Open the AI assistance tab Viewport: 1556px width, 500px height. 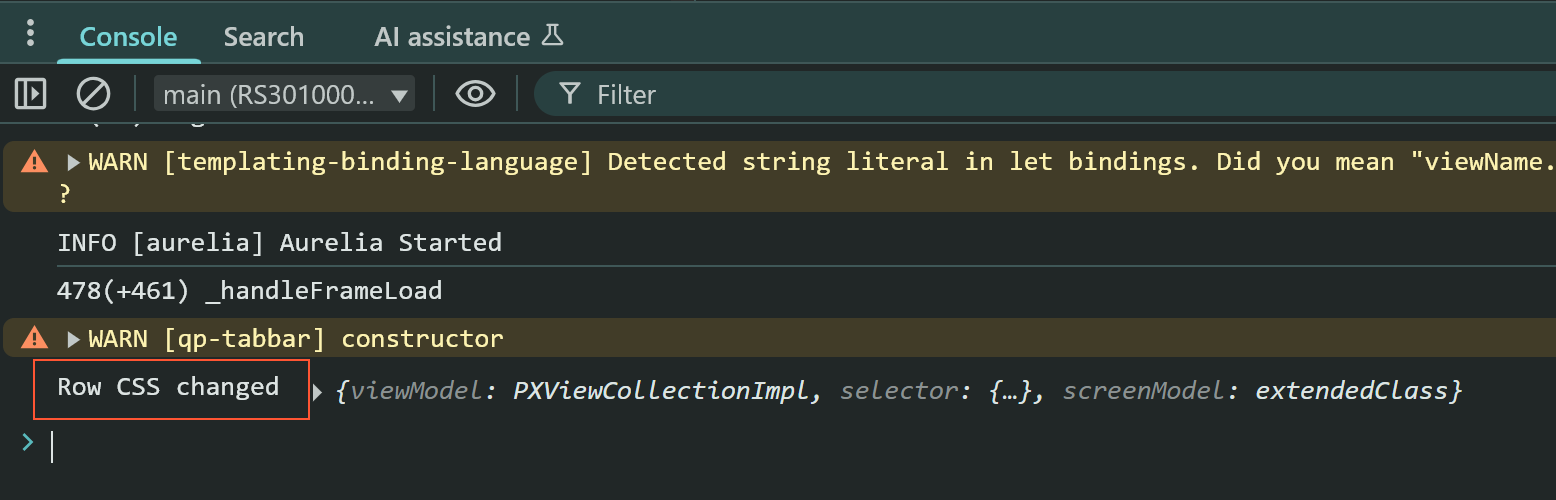click(452, 37)
